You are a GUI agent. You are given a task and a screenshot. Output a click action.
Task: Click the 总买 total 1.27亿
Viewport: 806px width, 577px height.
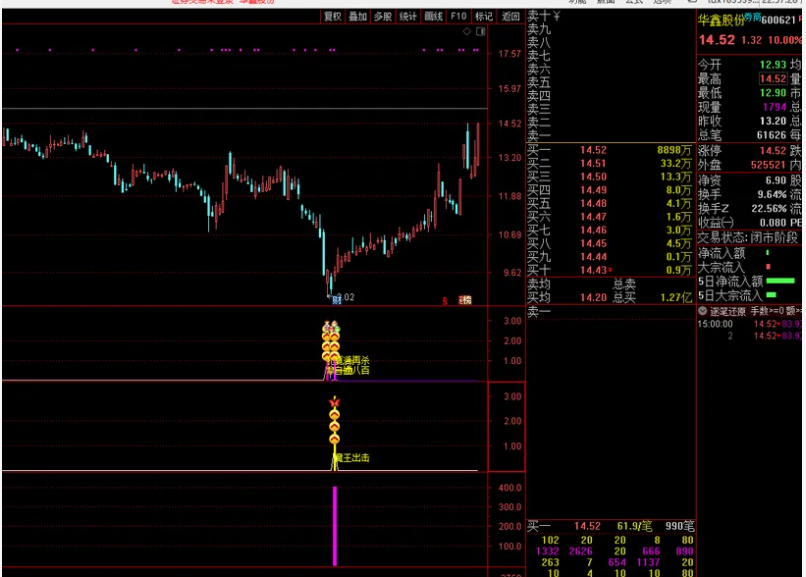pyautogui.click(x=676, y=297)
